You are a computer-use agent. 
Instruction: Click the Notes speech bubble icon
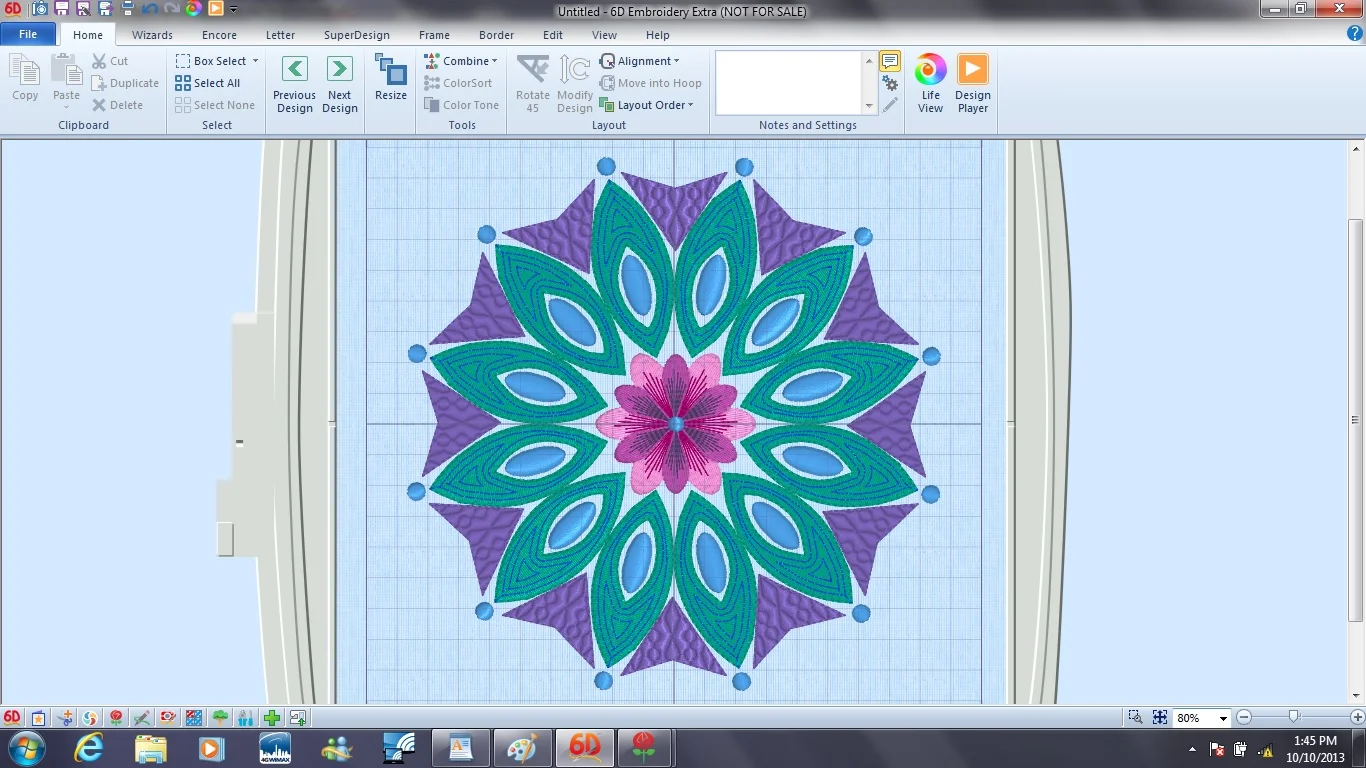point(890,62)
